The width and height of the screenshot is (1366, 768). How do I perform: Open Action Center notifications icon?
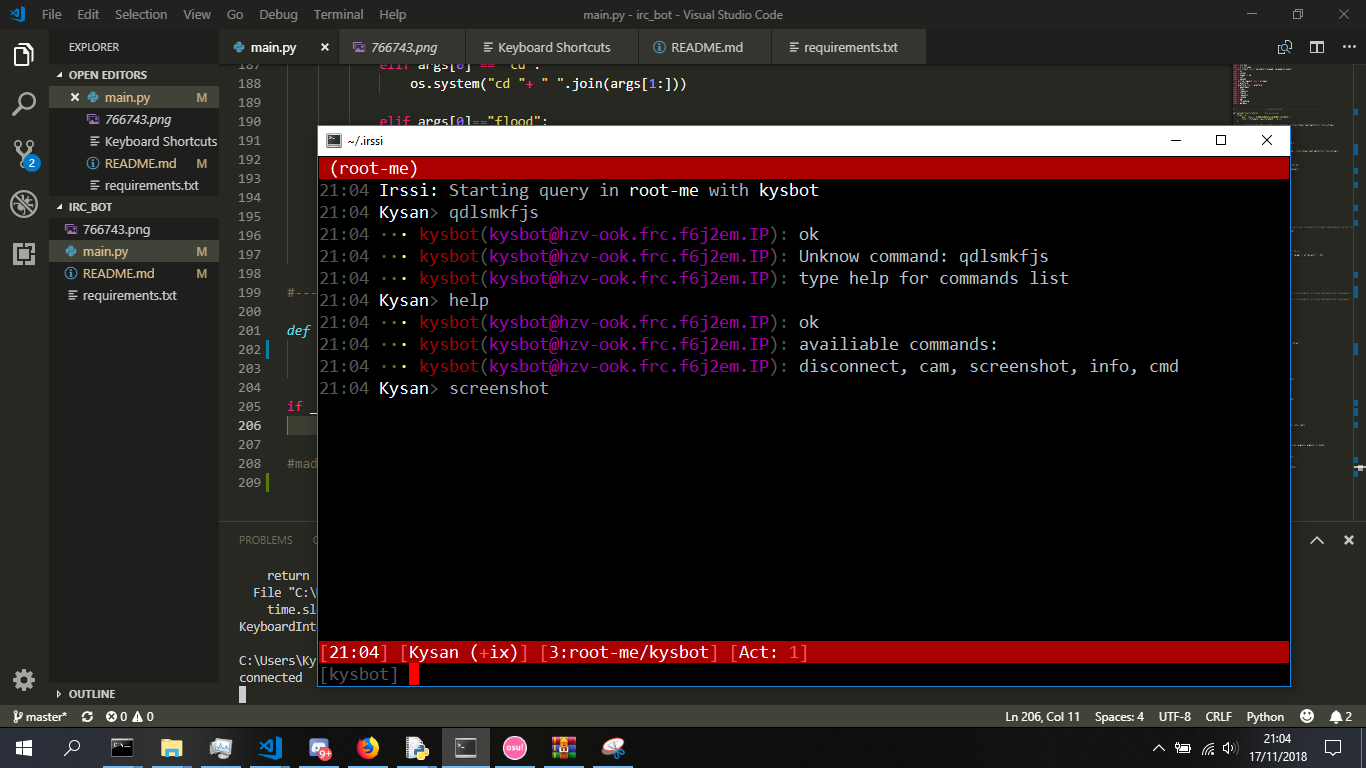coord(1332,747)
